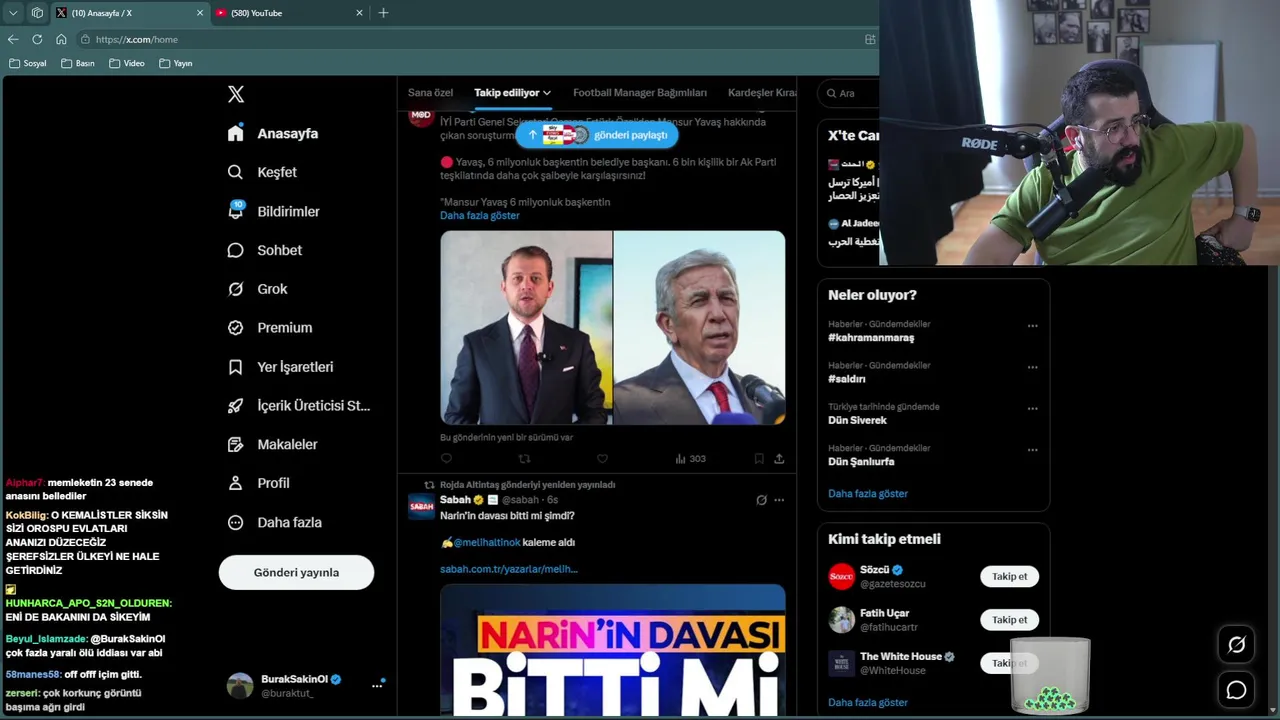Switch to Sana özel tab
Image resolution: width=1280 pixels, height=720 pixels.
[x=430, y=93]
